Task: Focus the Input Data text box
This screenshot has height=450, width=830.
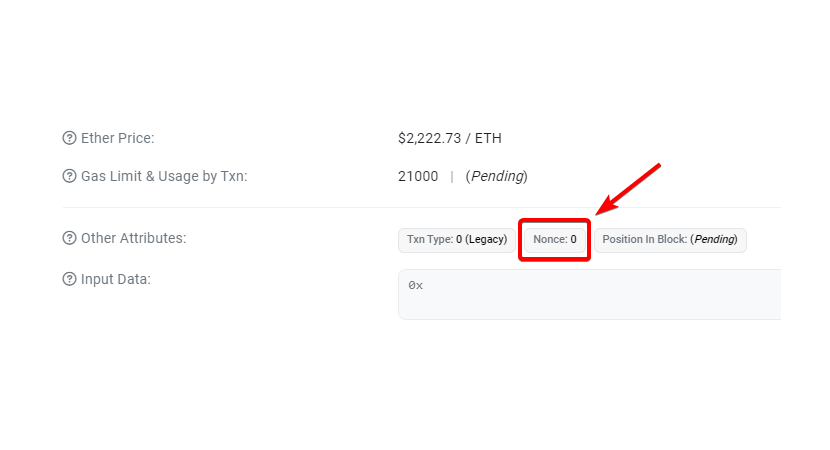Action: pos(589,294)
